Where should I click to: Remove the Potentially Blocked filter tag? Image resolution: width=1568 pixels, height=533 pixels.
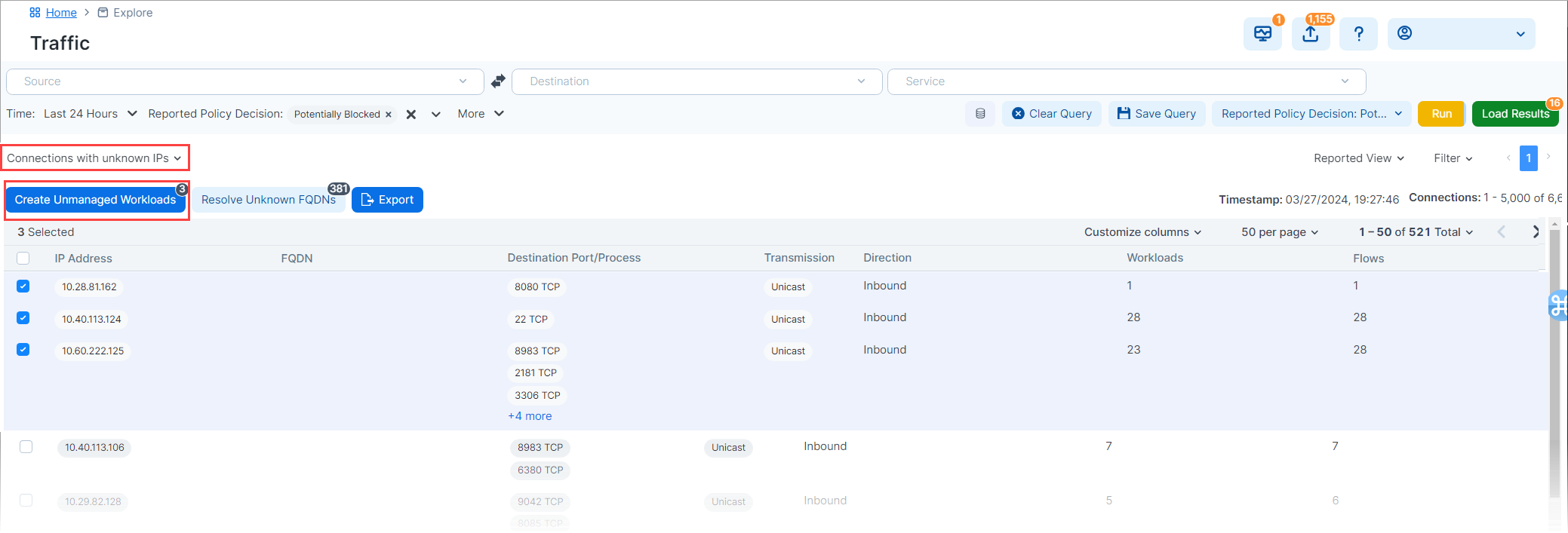point(389,115)
